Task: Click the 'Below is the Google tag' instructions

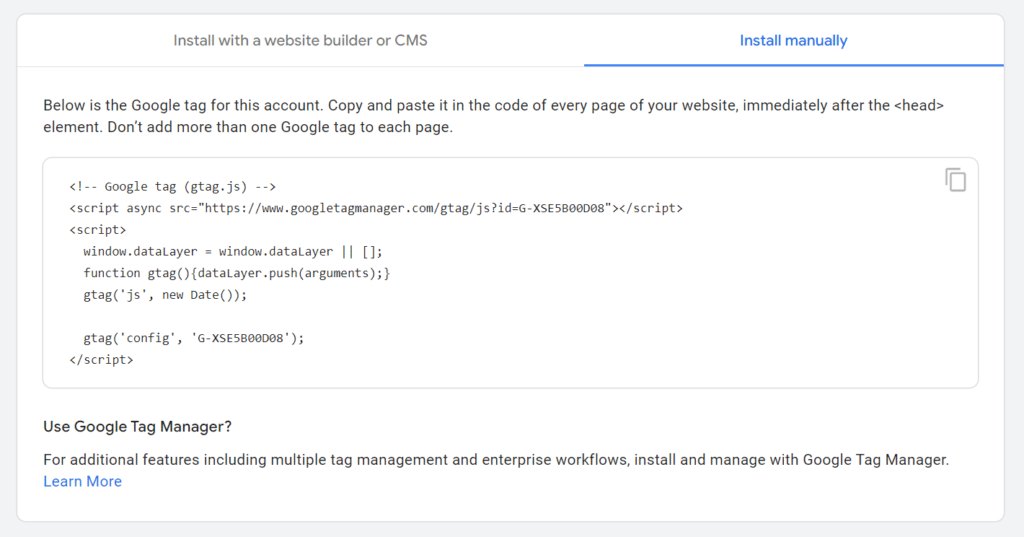Action: (x=494, y=116)
